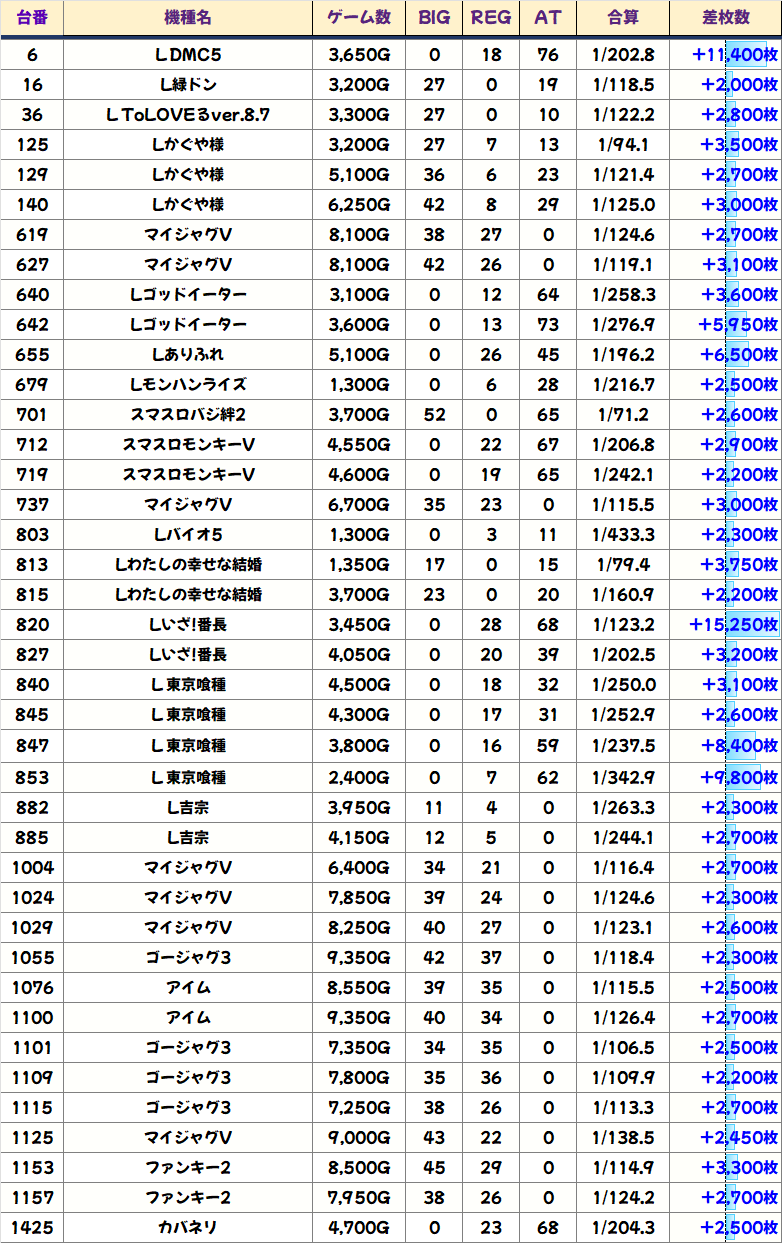Screen dimensions: 782x1243
Task: Select the 8,250G game count cell
Action: click(x=359, y=927)
